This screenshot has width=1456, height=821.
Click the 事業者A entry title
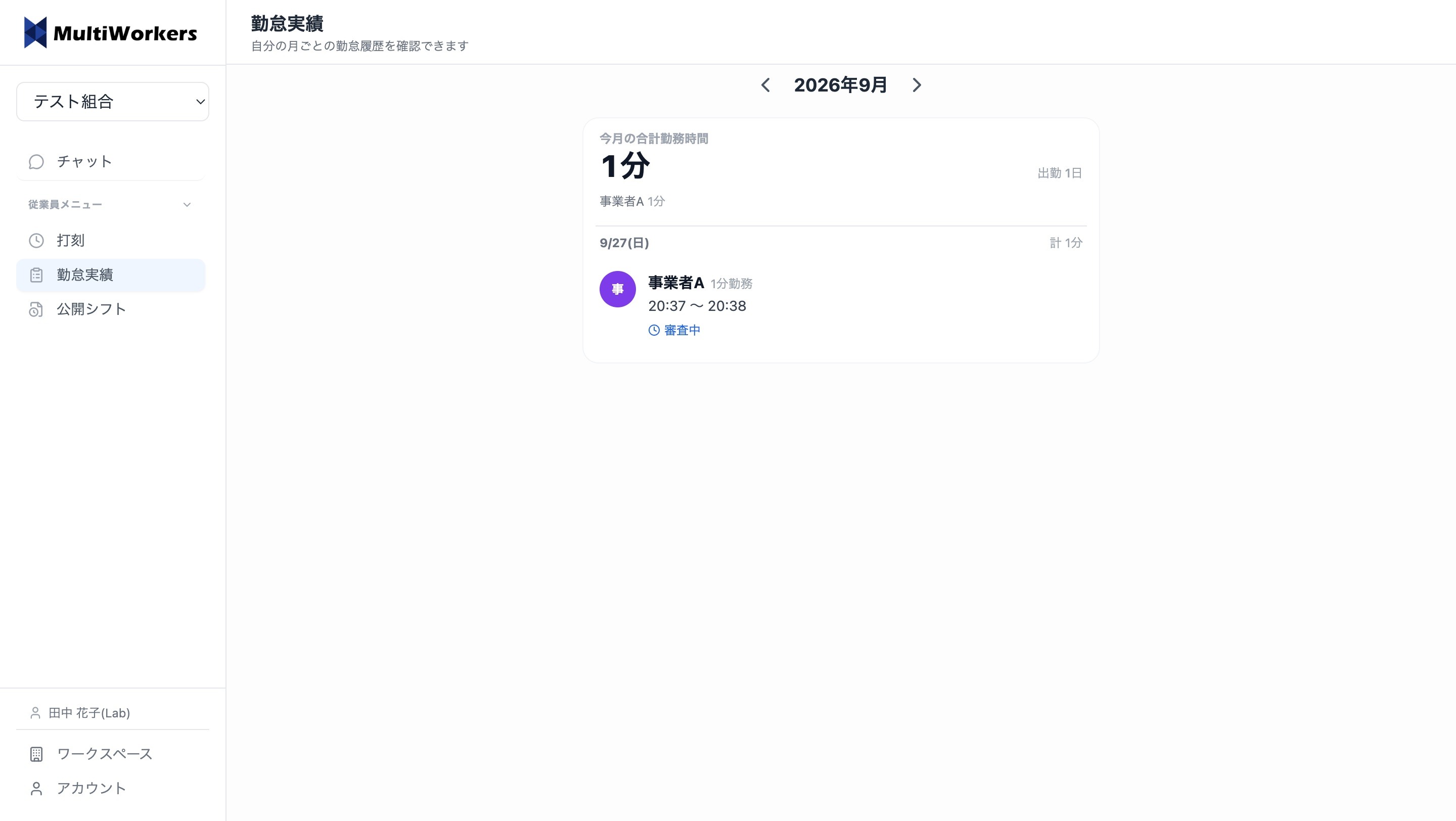click(x=676, y=283)
